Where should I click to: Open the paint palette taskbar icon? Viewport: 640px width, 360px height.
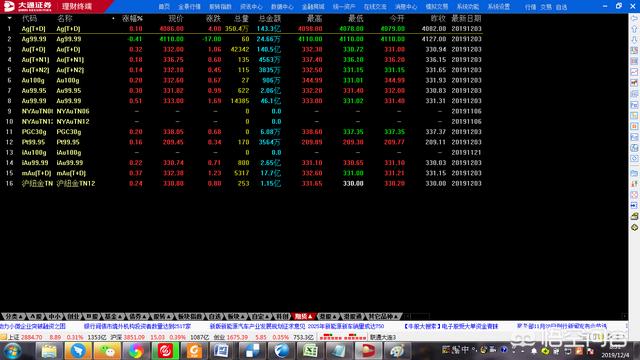tap(397, 351)
